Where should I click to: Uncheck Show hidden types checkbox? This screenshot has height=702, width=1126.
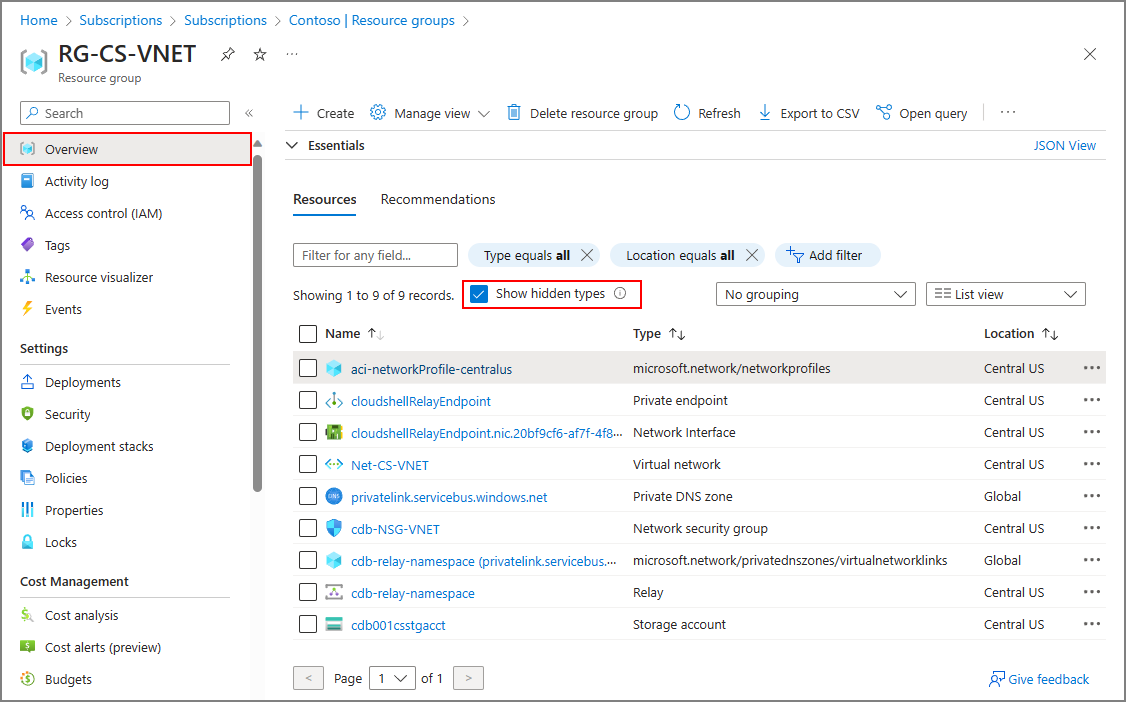click(479, 294)
